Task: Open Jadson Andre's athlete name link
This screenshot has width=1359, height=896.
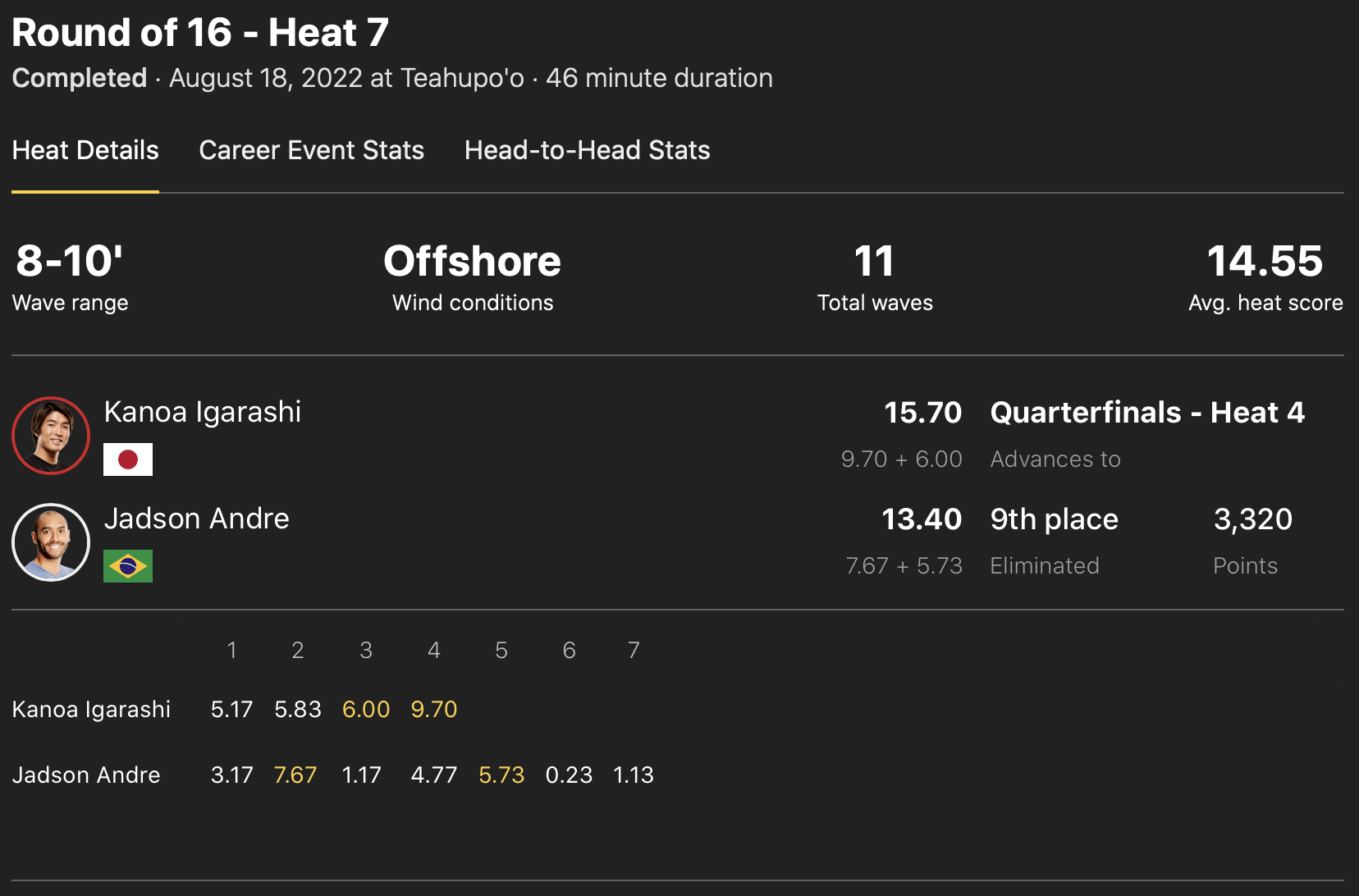Action: tap(197, 519)
